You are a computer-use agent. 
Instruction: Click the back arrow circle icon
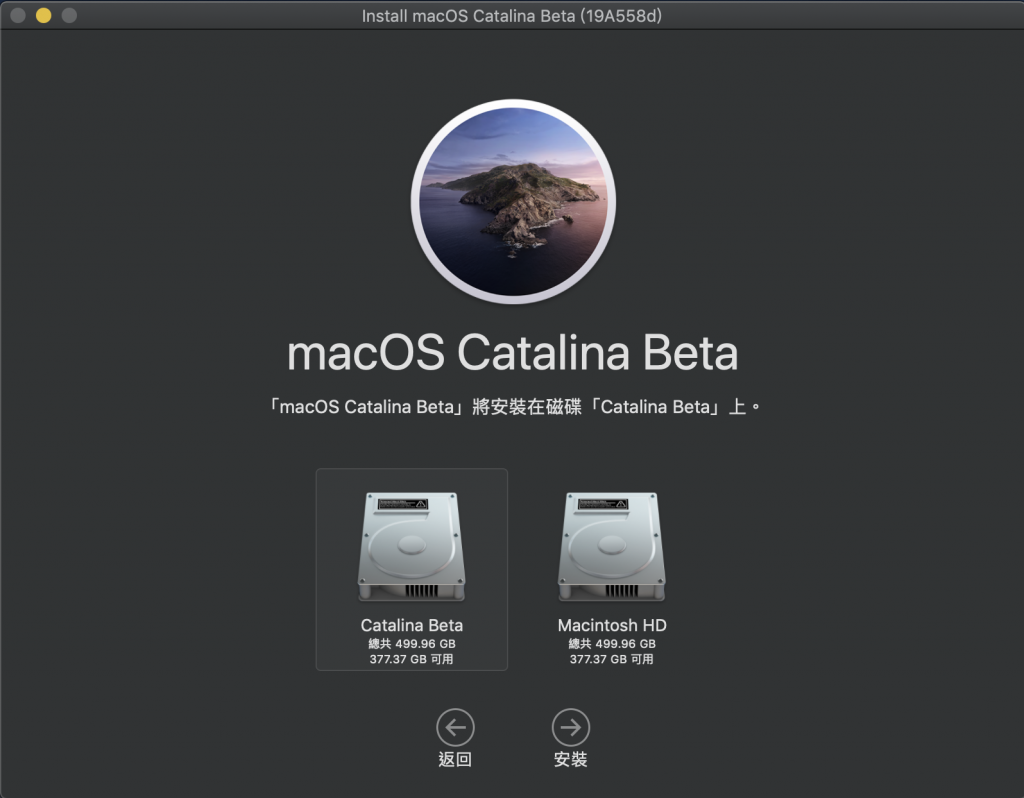(455, 727)
